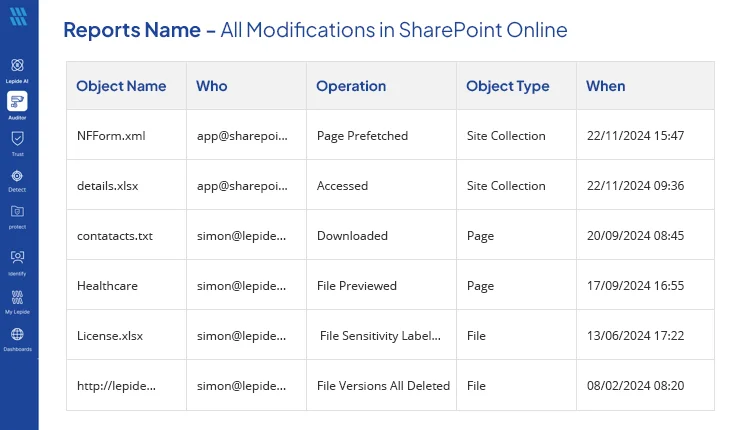Click File type in the 08/02/2024 row

(x=476, y=386)
